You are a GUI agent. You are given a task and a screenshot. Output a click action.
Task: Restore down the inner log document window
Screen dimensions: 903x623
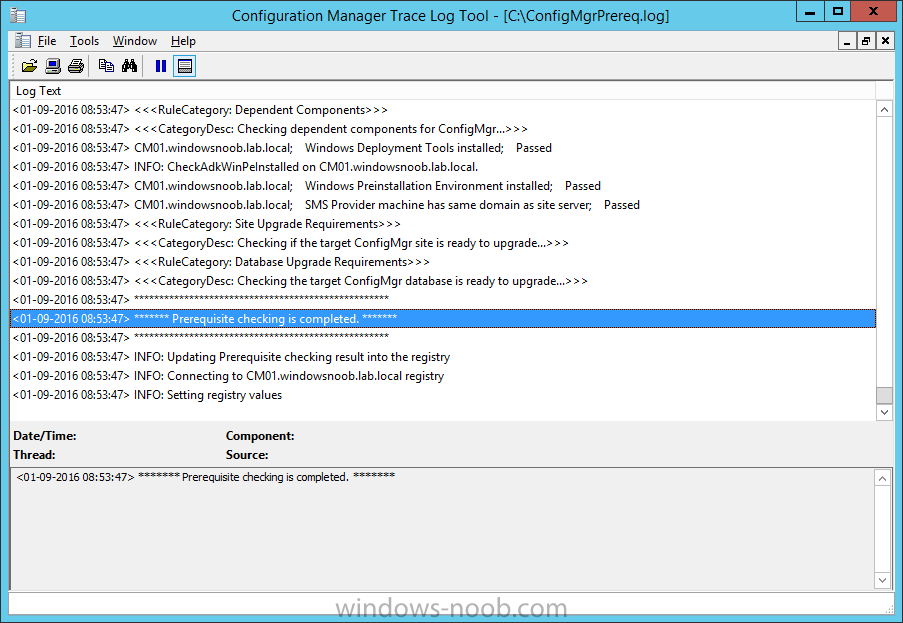tap(866, 41)
